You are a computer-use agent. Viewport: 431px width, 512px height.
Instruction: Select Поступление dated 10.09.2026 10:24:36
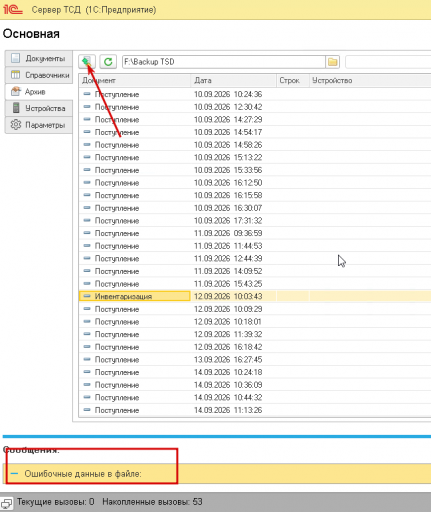pyautogui.click(x=255, y=94)
